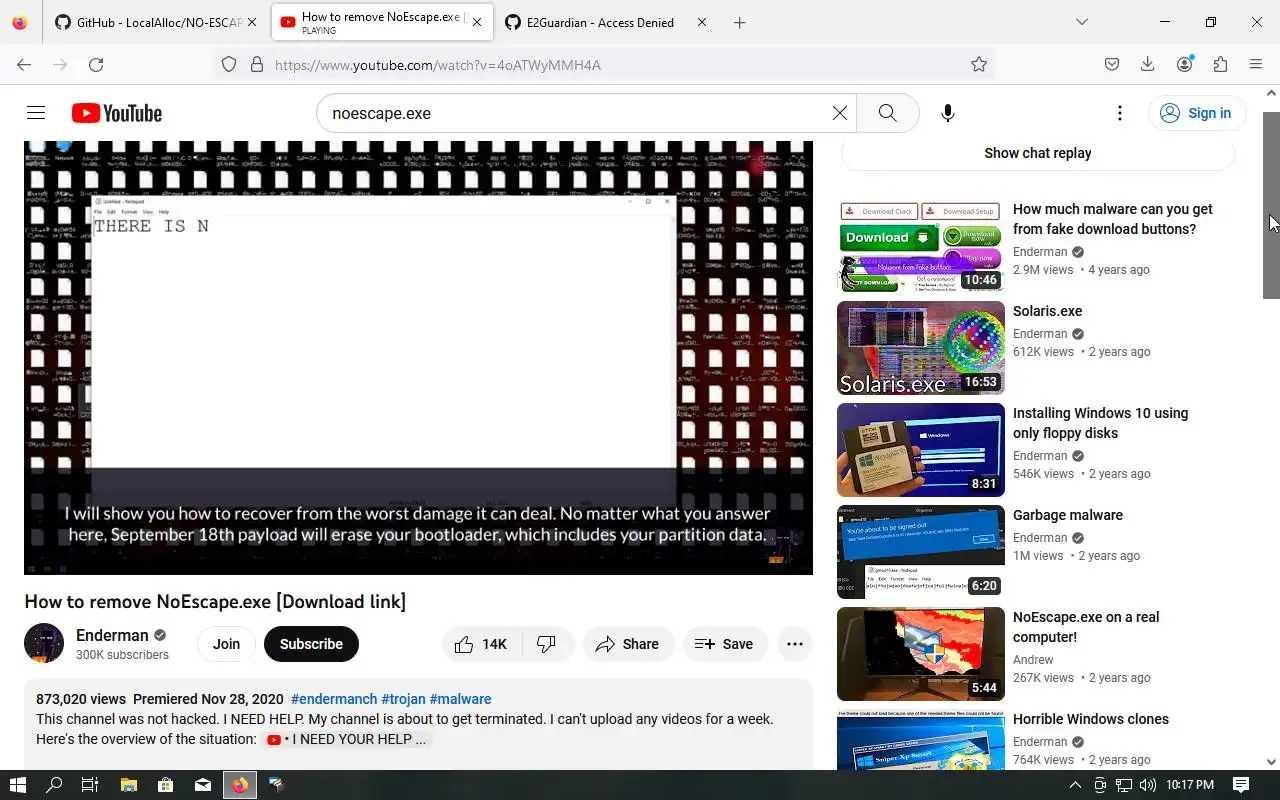Open Firefox extensions puzzle icon
The image size is (1280, 800).
(1220, 65)
